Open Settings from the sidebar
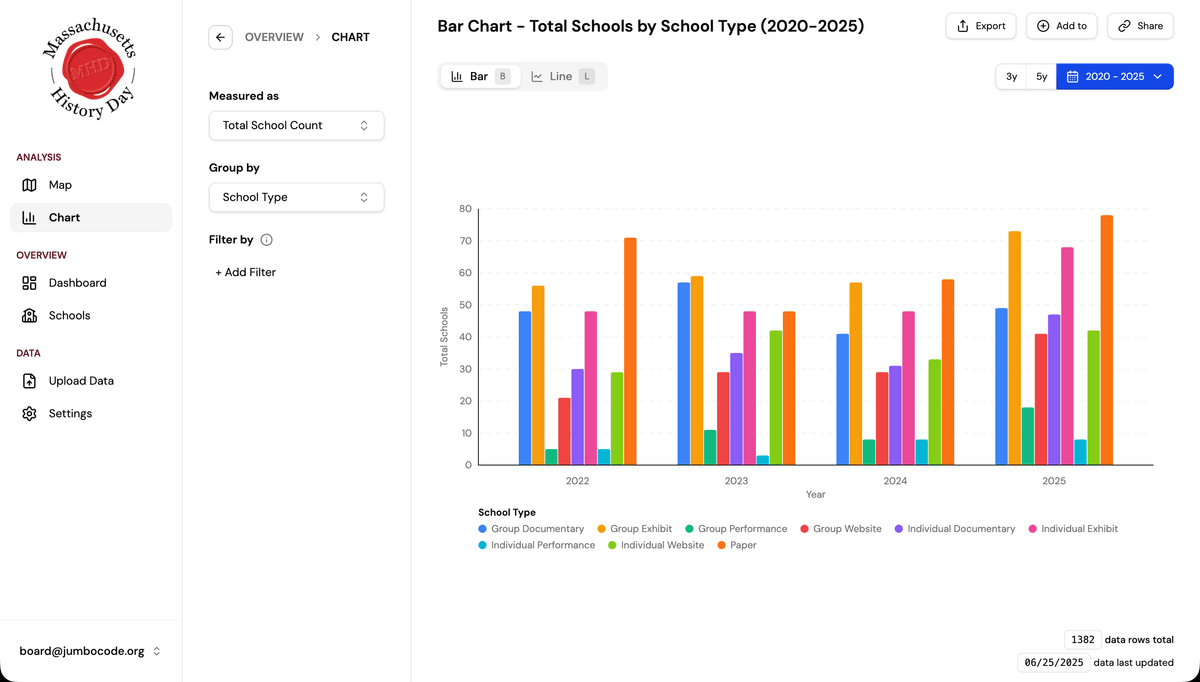 click(70, 413)
